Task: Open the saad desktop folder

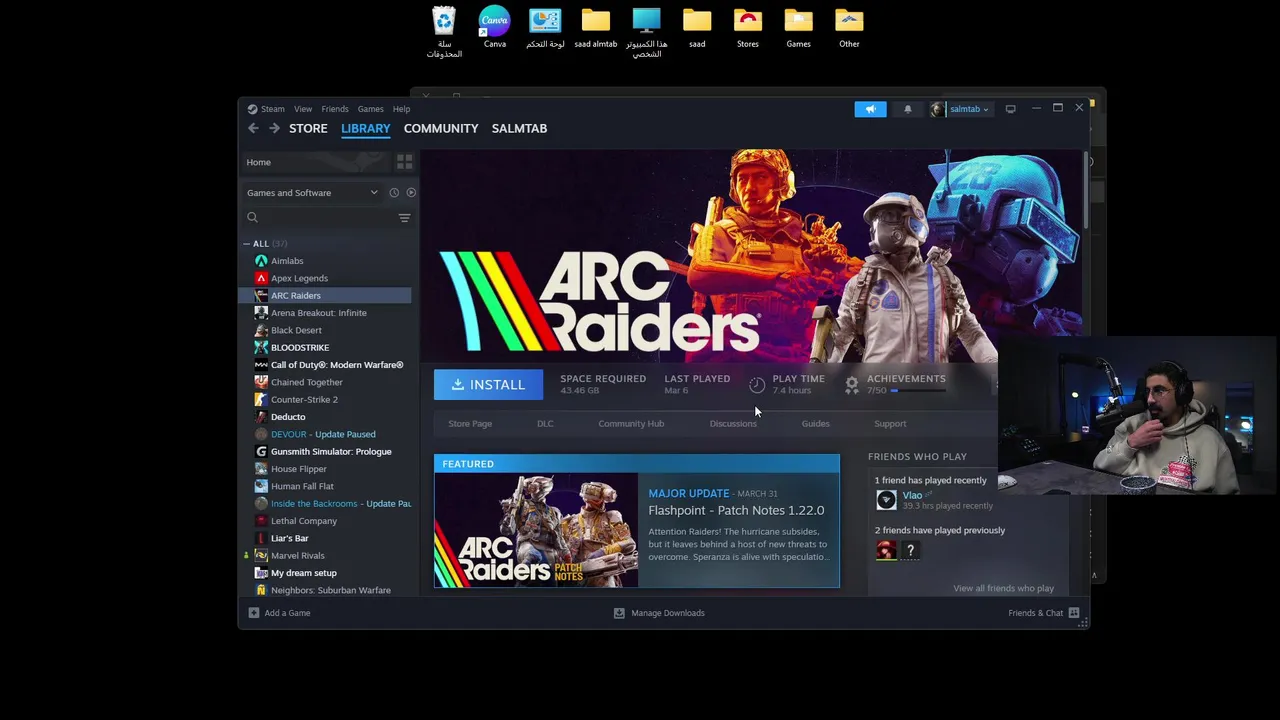Action: click(697, 27)
